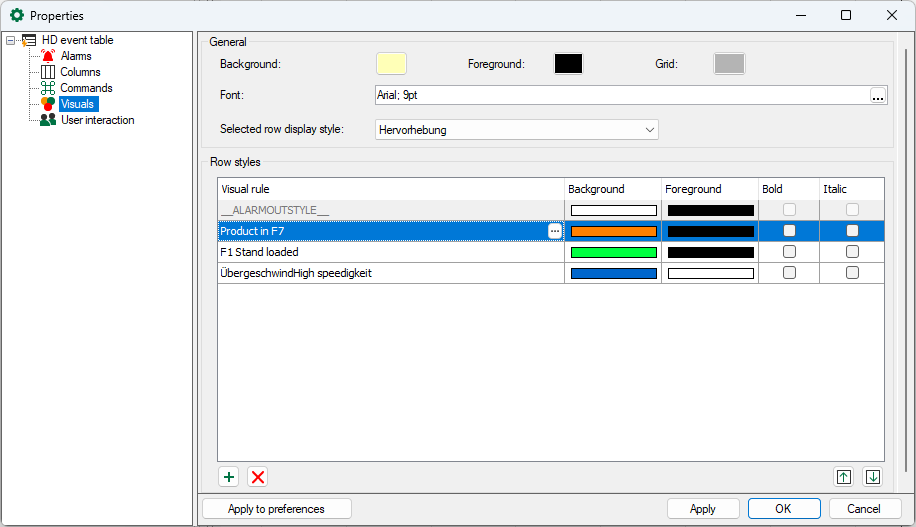916x527 pixels.
Task: Change white background of __ALARMOUTSTYLE__ row
Action: pyautogui.click(x=613, y=210)
